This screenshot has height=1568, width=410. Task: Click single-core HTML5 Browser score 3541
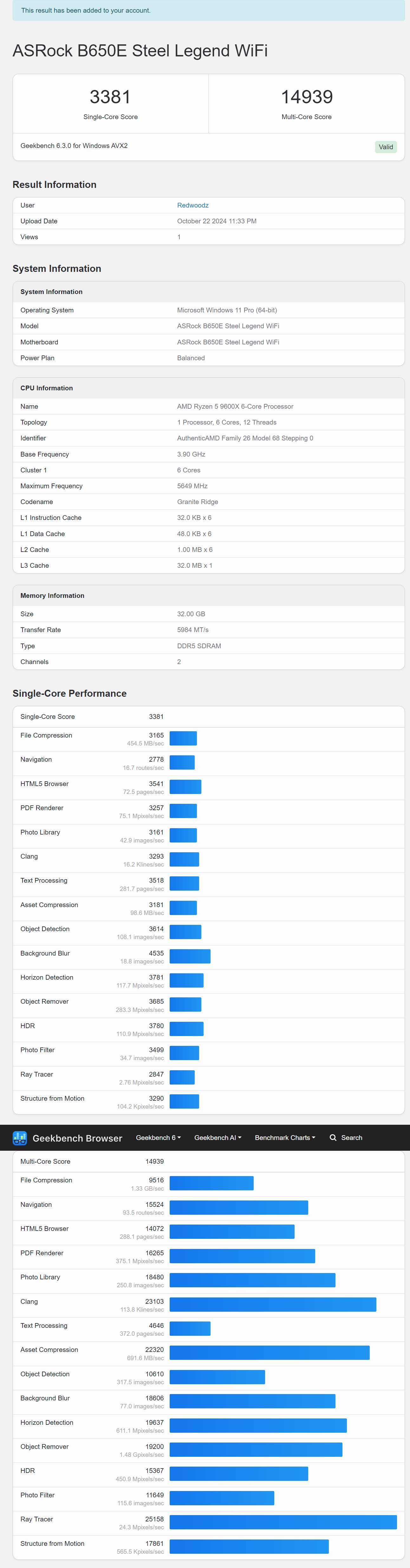point(157,784)
